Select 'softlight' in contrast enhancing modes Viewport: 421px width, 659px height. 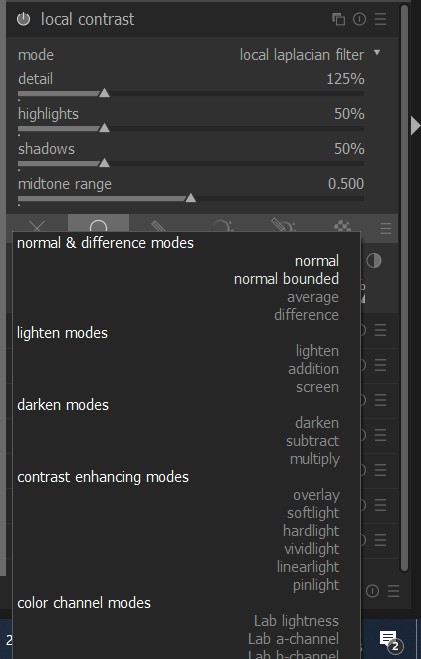[x=313, y=513]
